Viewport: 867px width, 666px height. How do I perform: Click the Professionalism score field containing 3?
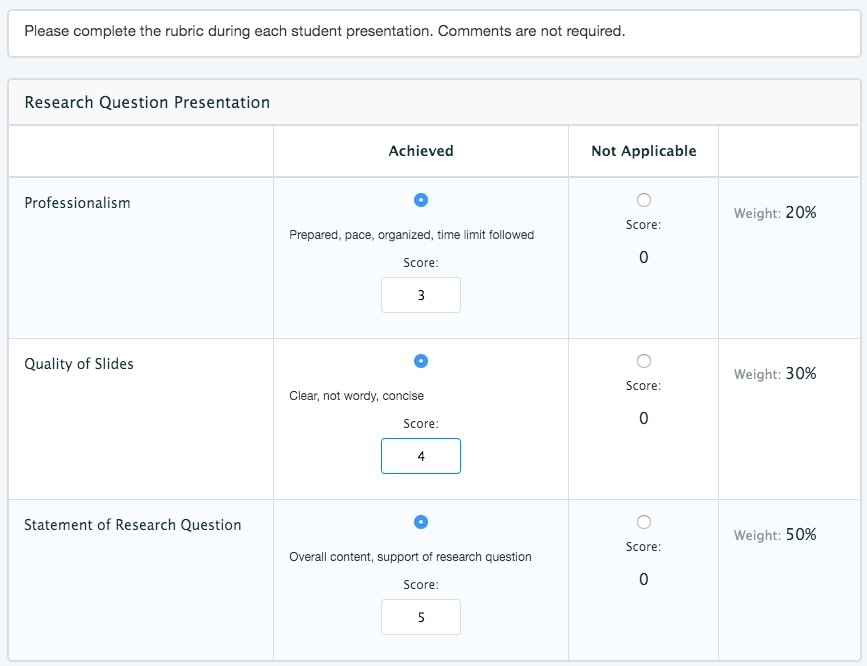click(x=421, y=296)
